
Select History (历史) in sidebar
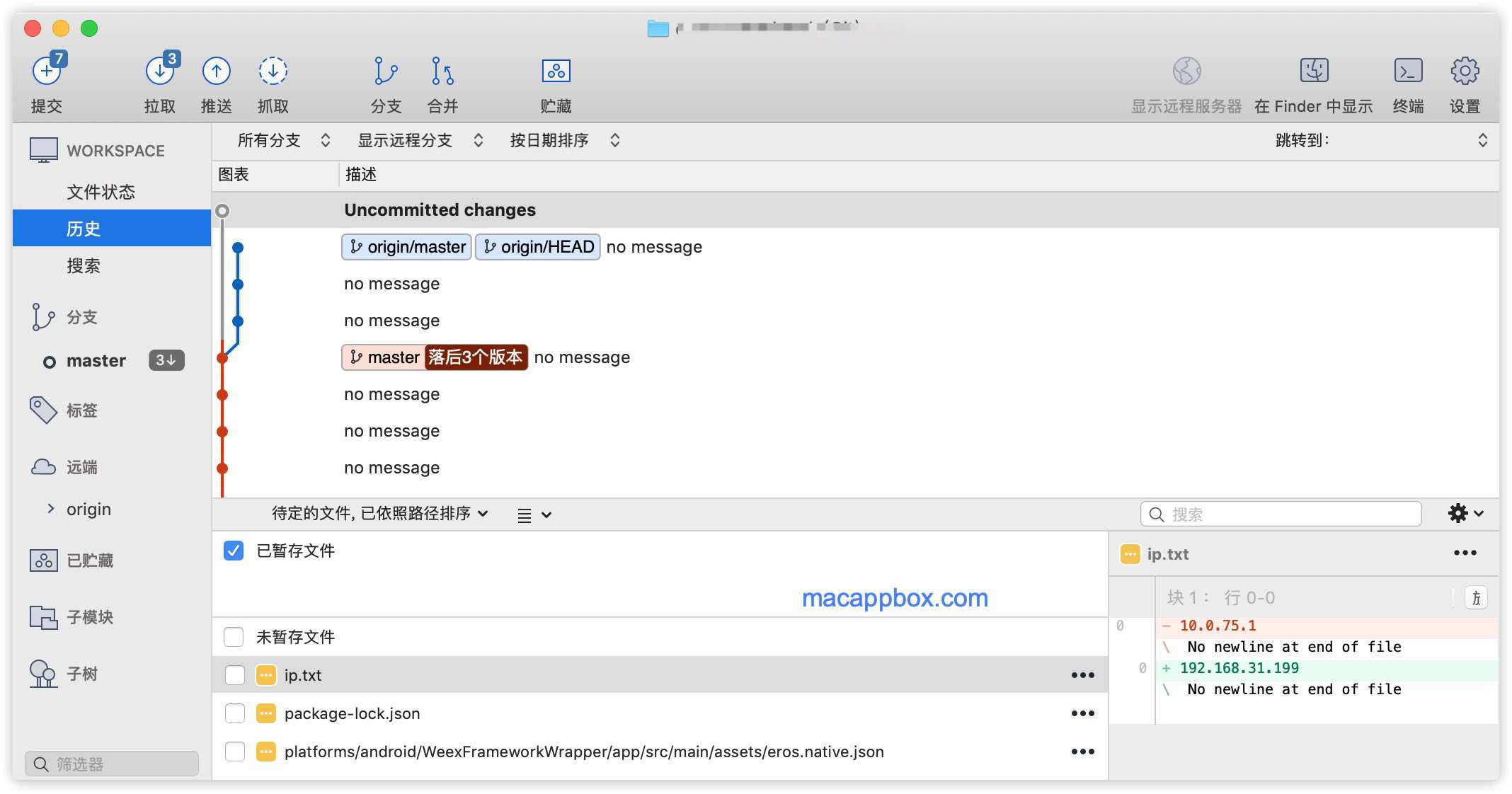pos(112,229)
